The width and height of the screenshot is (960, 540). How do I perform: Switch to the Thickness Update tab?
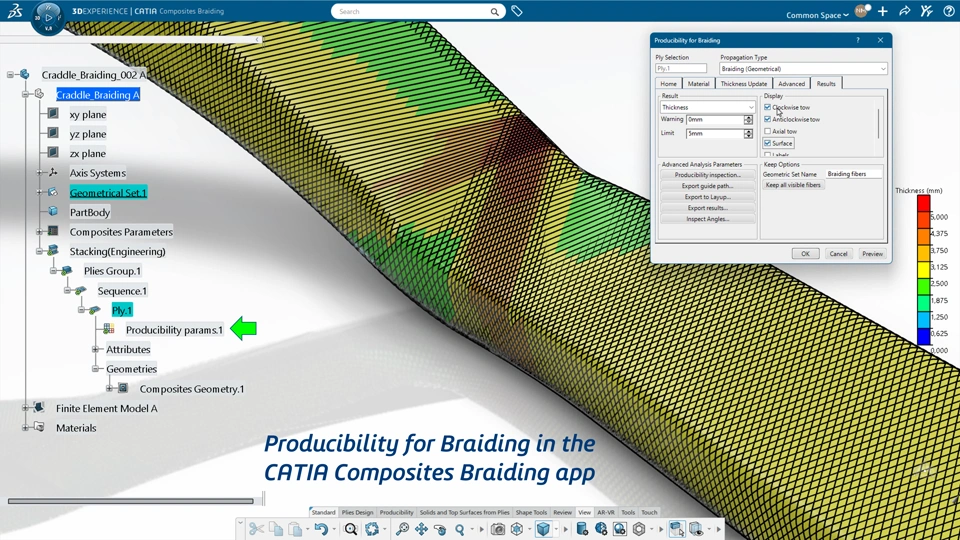click(x=743, y=84)
